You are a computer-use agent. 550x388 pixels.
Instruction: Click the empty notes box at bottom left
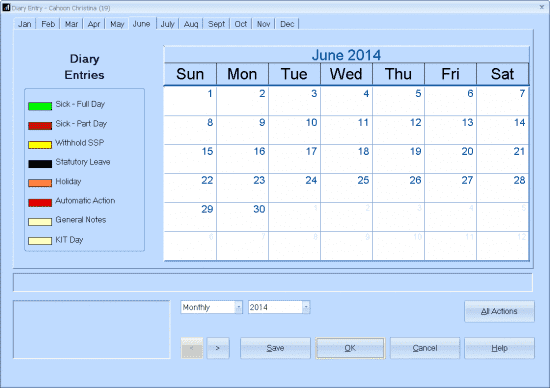point(92,329)
